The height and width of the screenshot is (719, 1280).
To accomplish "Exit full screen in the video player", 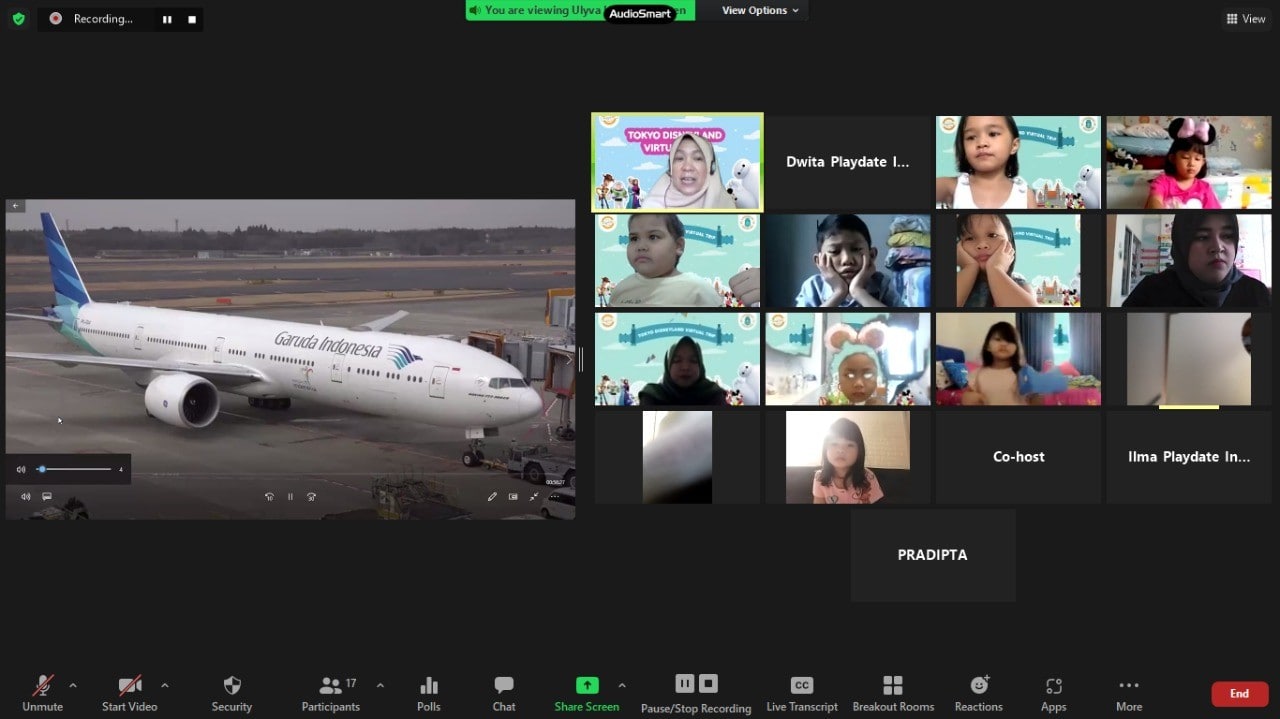I will (534, 496).
